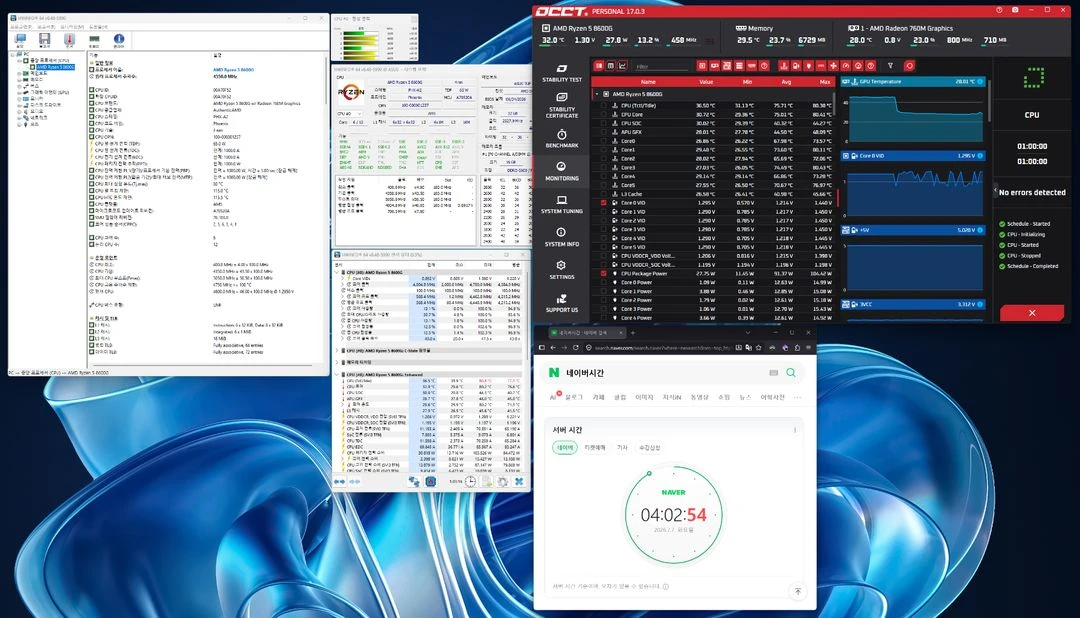Click OCCT reset circle icon beside funnel

909,65
